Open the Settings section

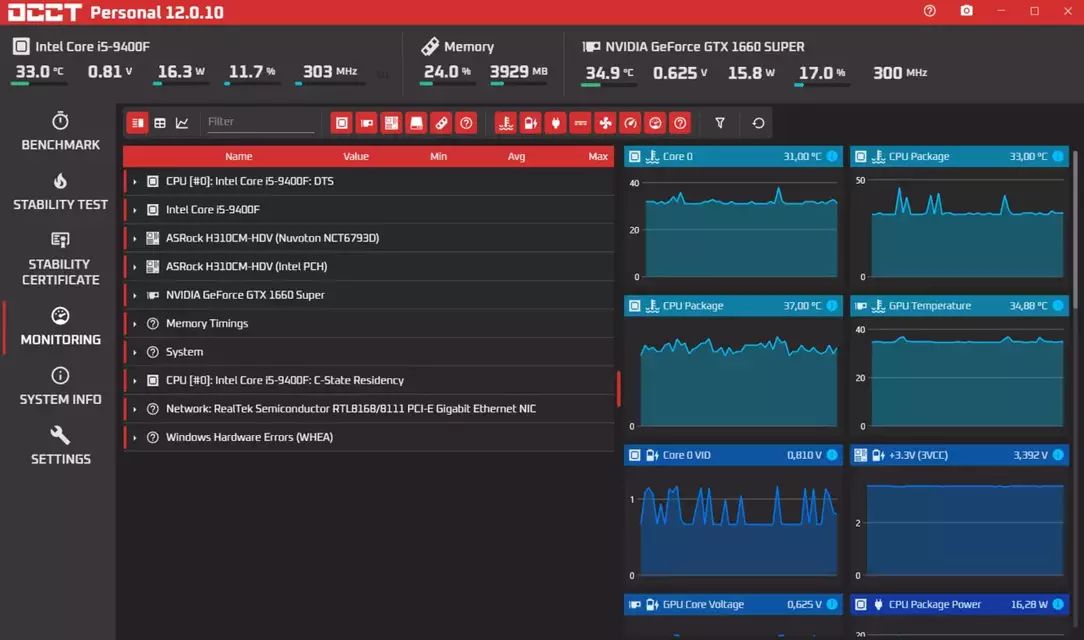60,446
